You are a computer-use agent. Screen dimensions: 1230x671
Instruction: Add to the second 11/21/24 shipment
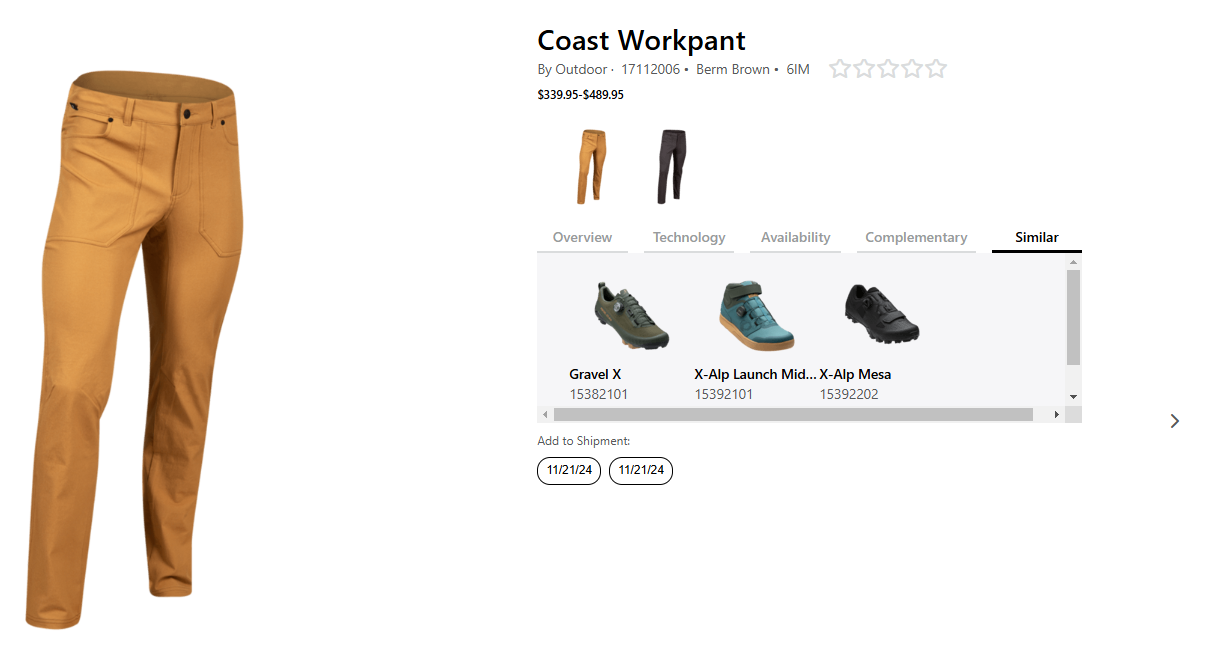pos(641,470)
